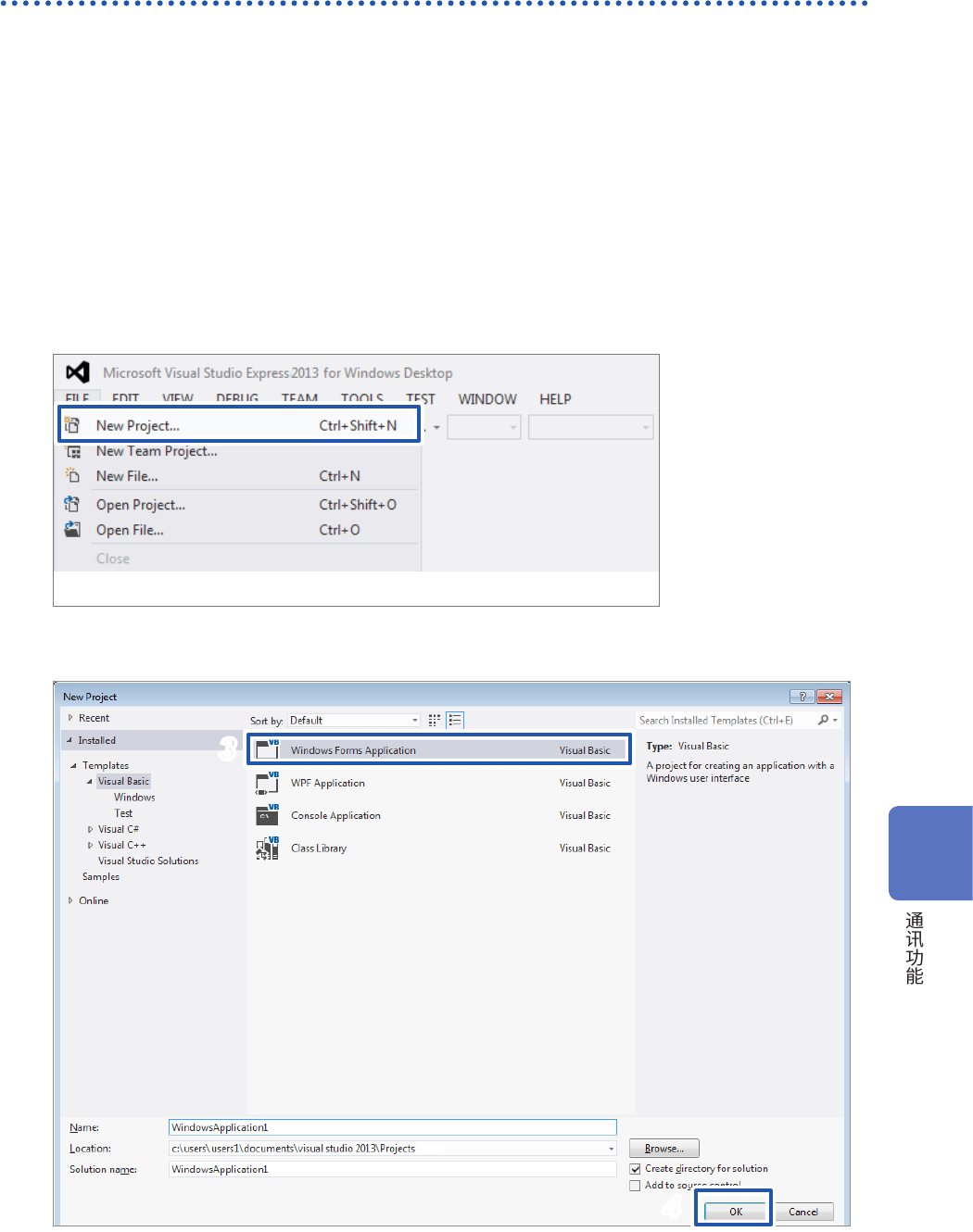
Task: Select the Console Application template
Action: [x=439, y=815]
